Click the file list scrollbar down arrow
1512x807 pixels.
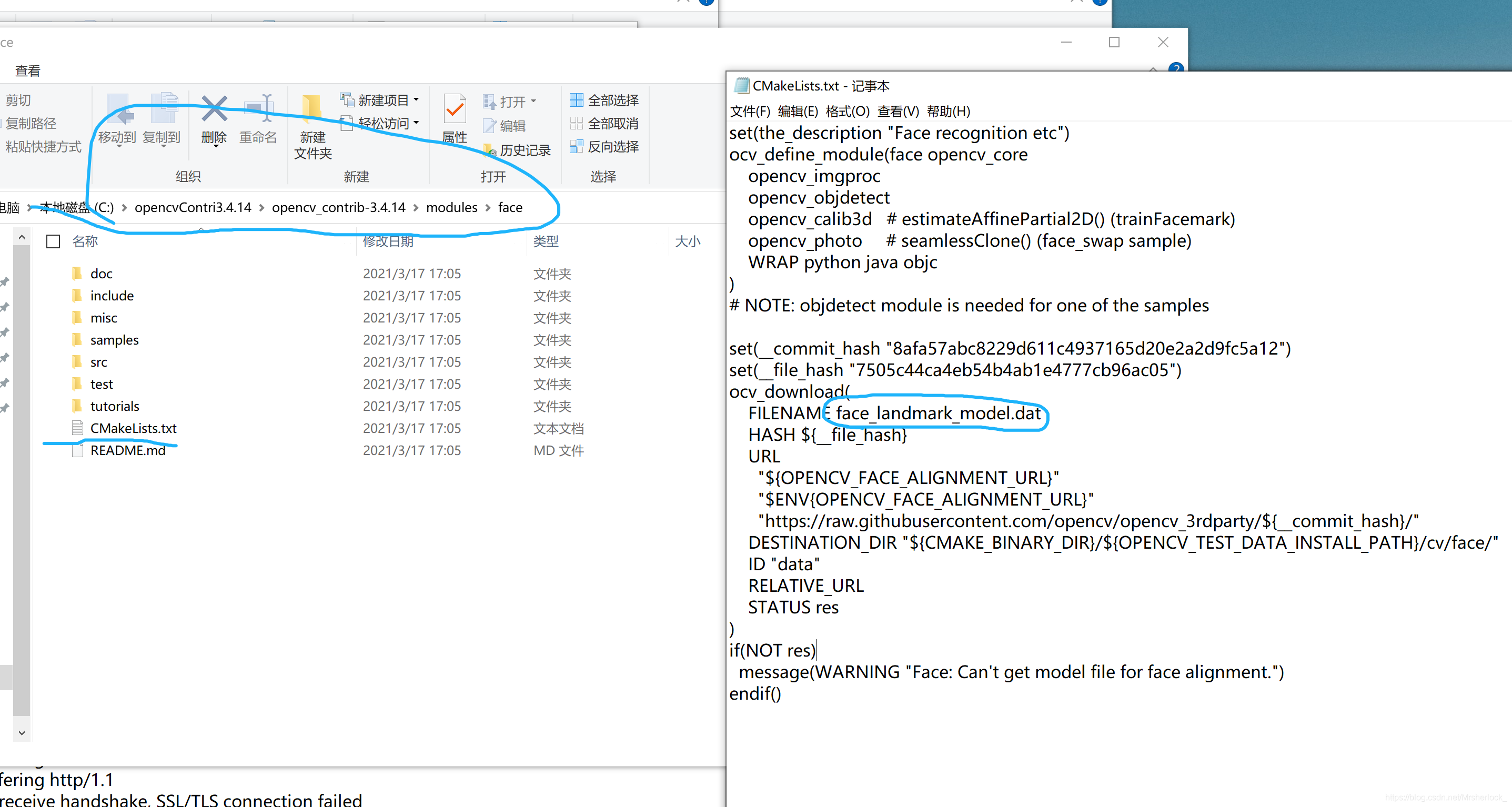22,732
